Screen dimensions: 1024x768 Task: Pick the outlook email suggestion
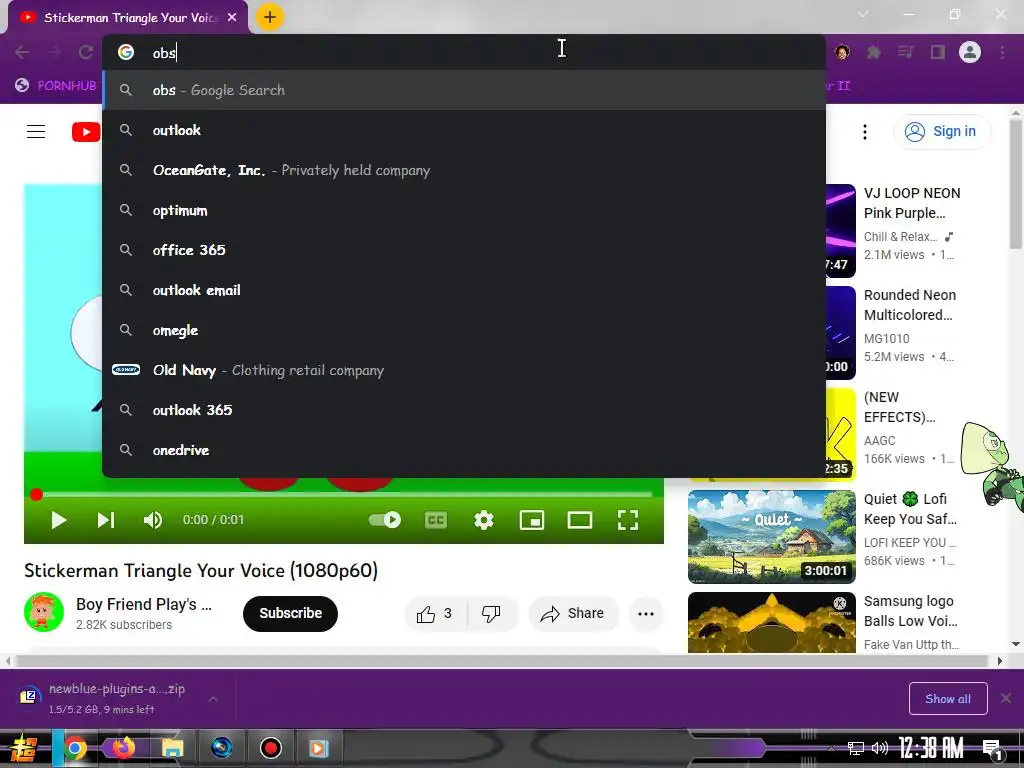(464, 290)
